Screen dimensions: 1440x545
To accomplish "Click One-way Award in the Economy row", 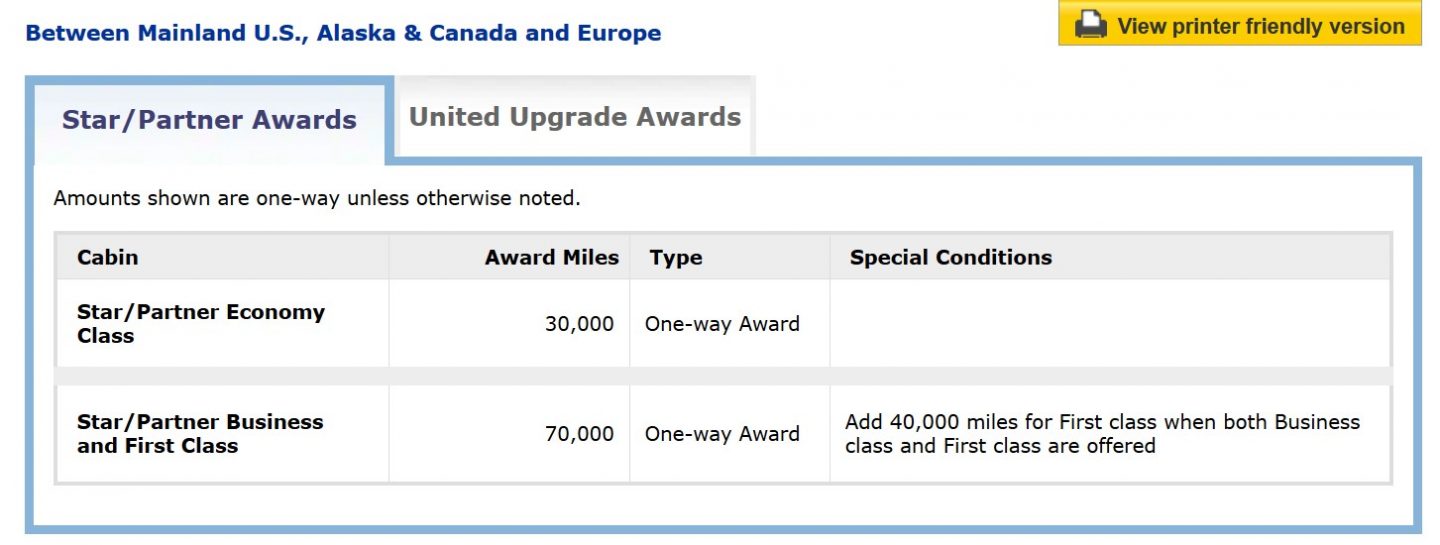I will click(722, 324).
